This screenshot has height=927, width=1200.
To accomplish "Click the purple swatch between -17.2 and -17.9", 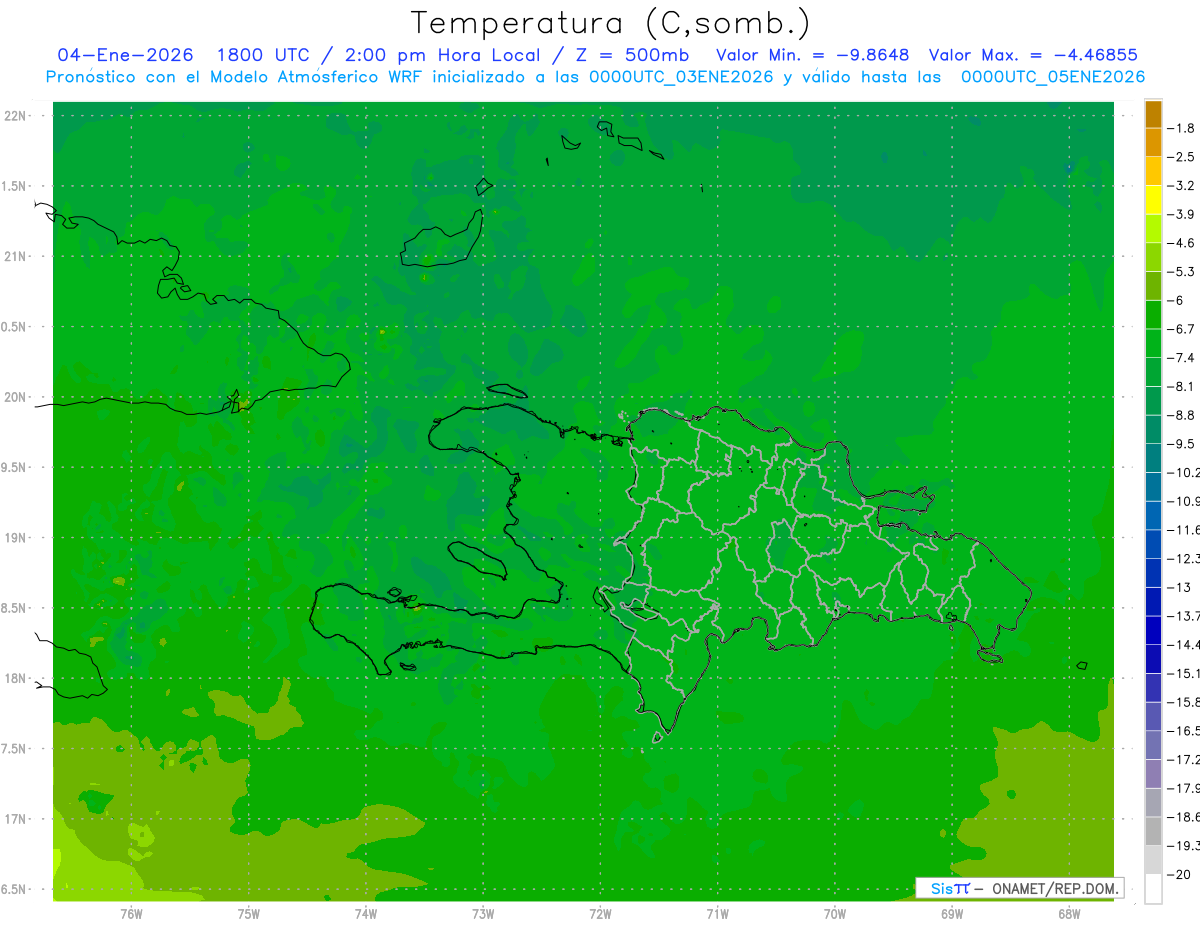I will tap(1153, 774).
